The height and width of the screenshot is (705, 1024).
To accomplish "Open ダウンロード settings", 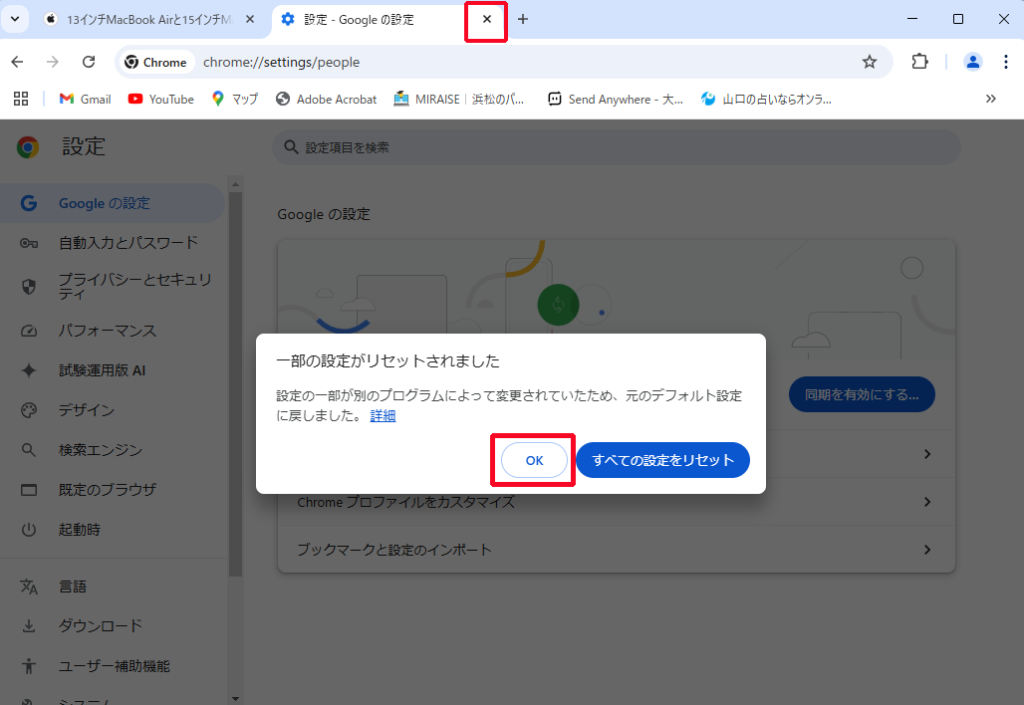I will [x=112, y=626].
